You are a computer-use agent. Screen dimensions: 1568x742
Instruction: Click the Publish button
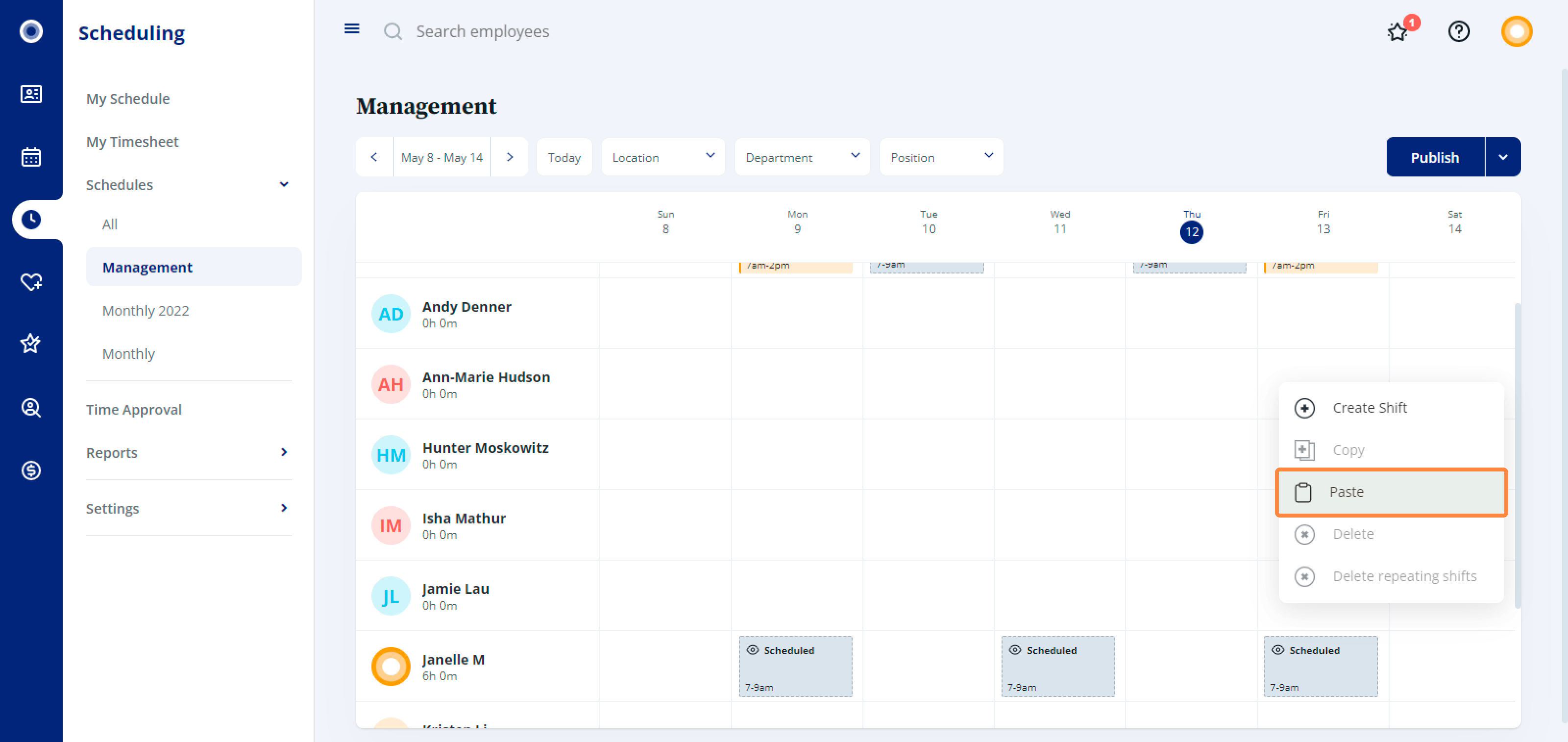pyautogui.click(x=1435, y=157)
